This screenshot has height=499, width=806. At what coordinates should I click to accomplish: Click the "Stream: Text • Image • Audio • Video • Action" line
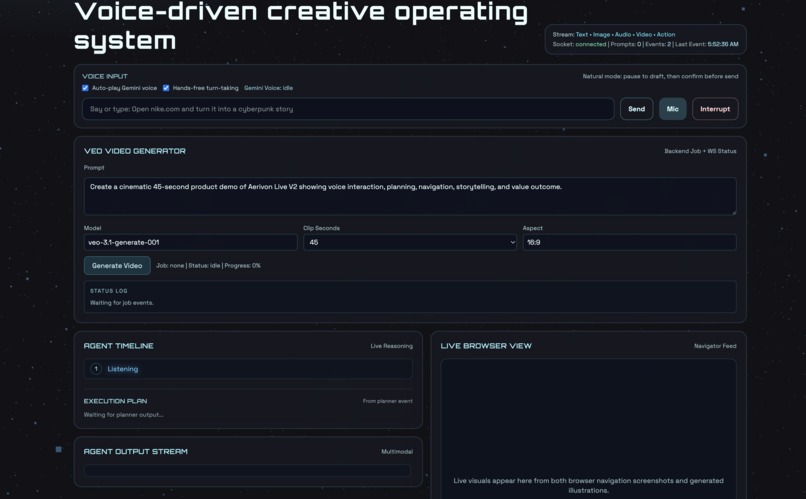[x=614, y=34]
